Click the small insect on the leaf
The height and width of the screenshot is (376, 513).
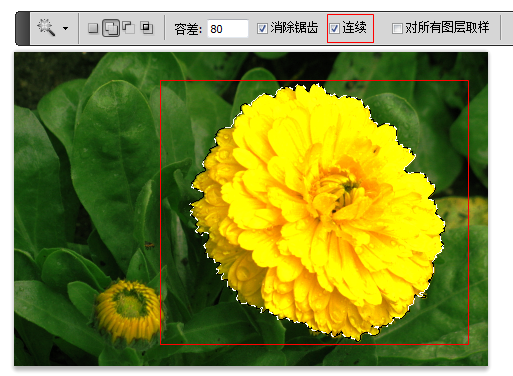click(x=150, y=245)
